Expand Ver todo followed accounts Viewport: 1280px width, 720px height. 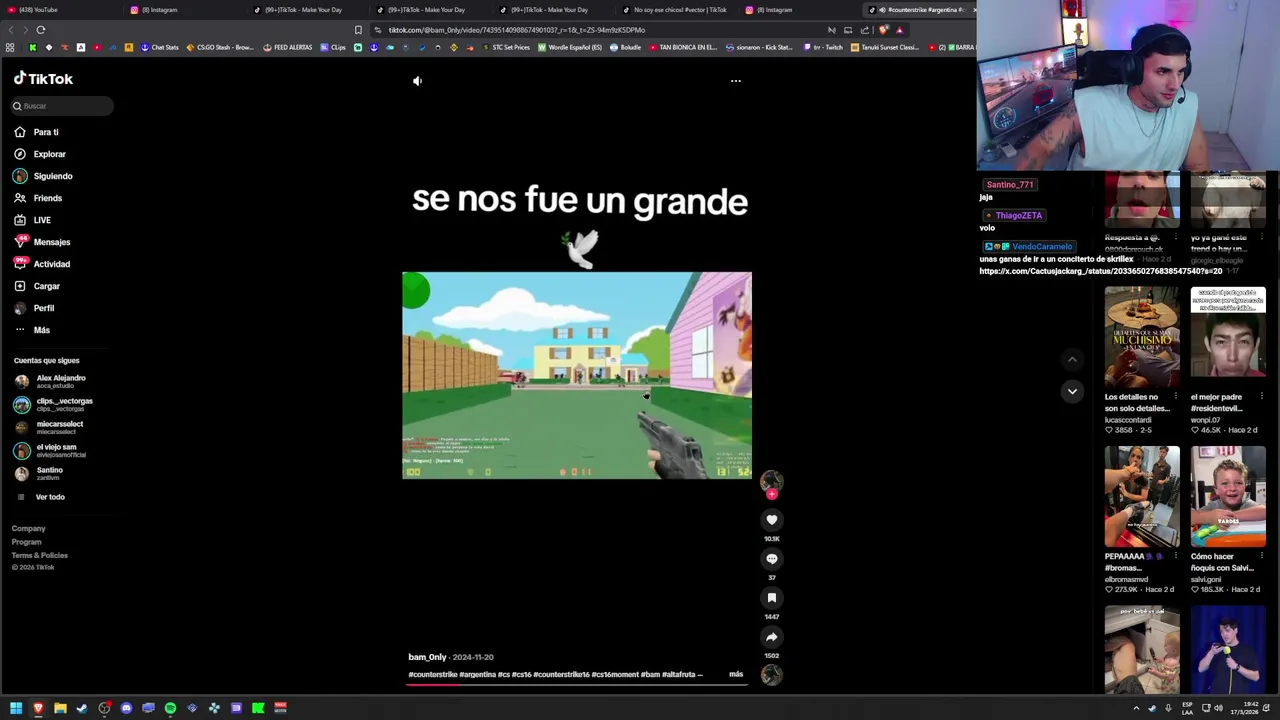pos(41,497)
